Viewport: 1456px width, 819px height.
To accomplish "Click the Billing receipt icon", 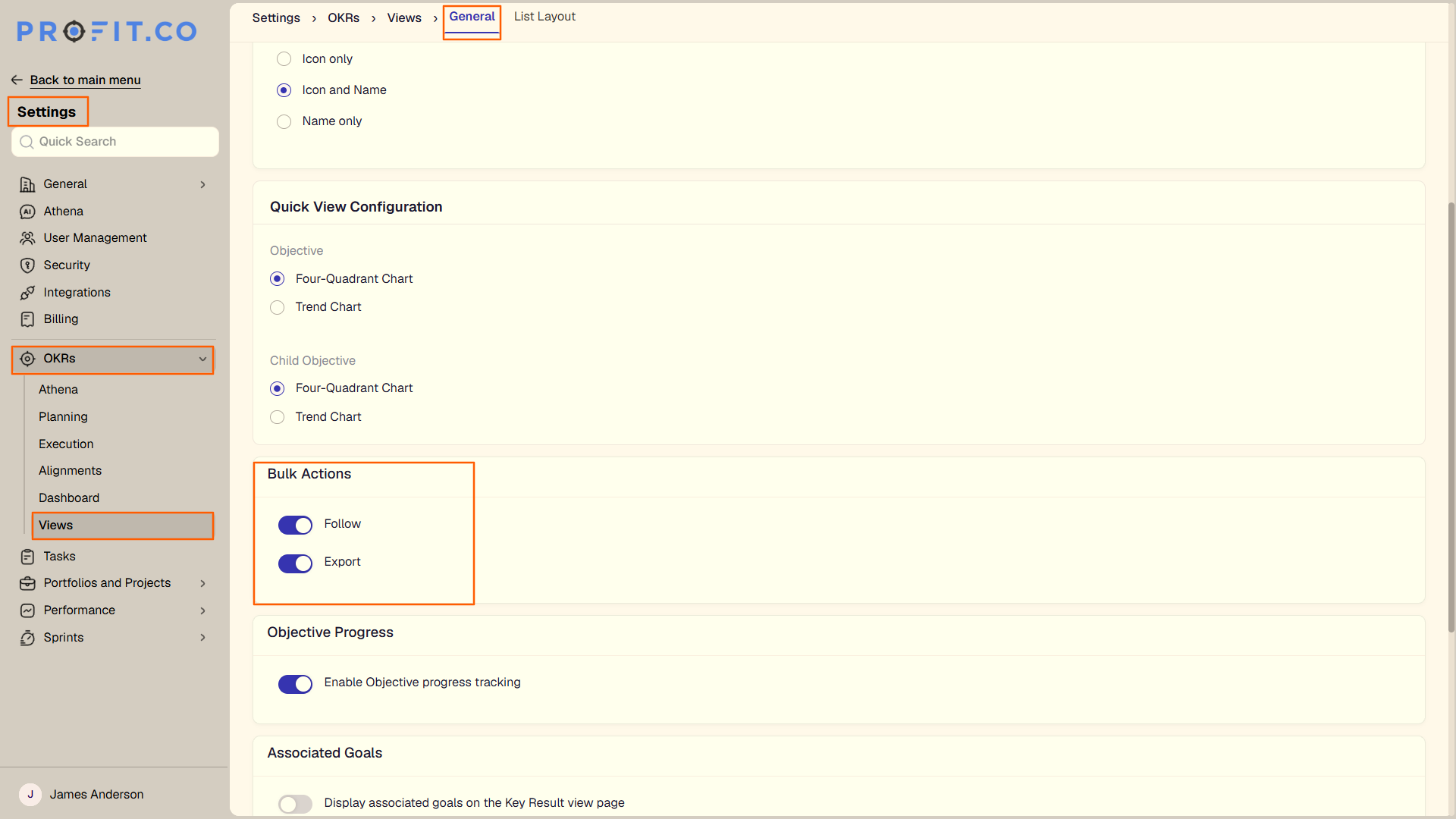I will (x=27, y=319).
